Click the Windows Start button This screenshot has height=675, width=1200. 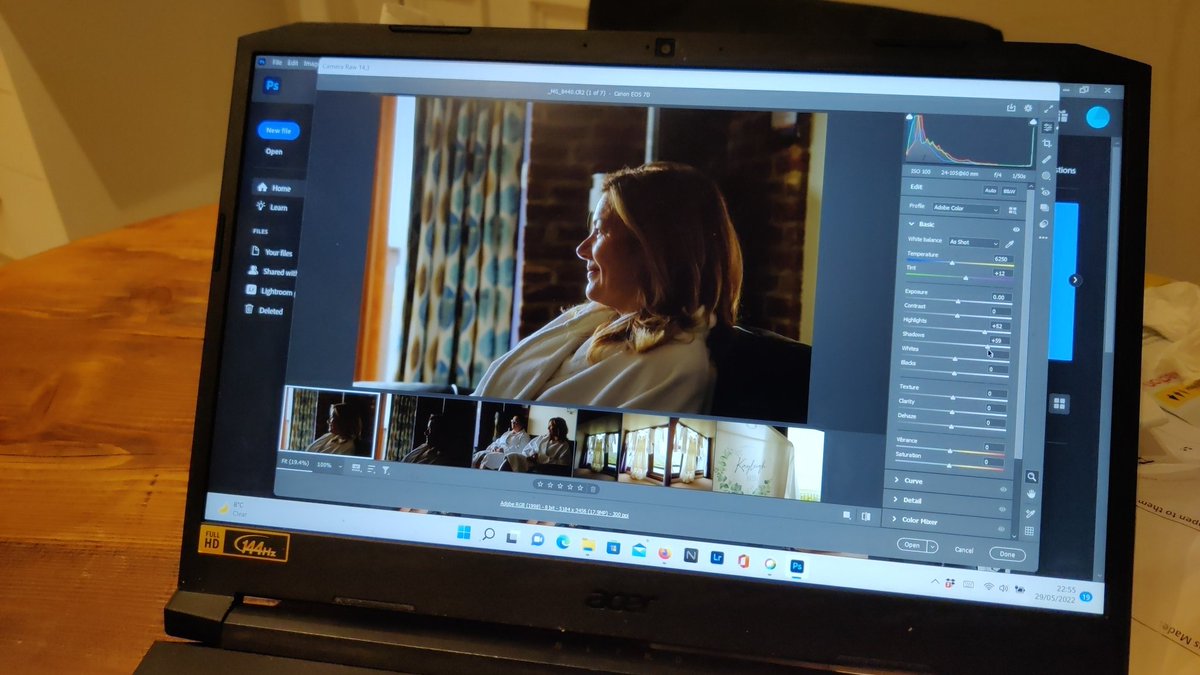point(464,533)
